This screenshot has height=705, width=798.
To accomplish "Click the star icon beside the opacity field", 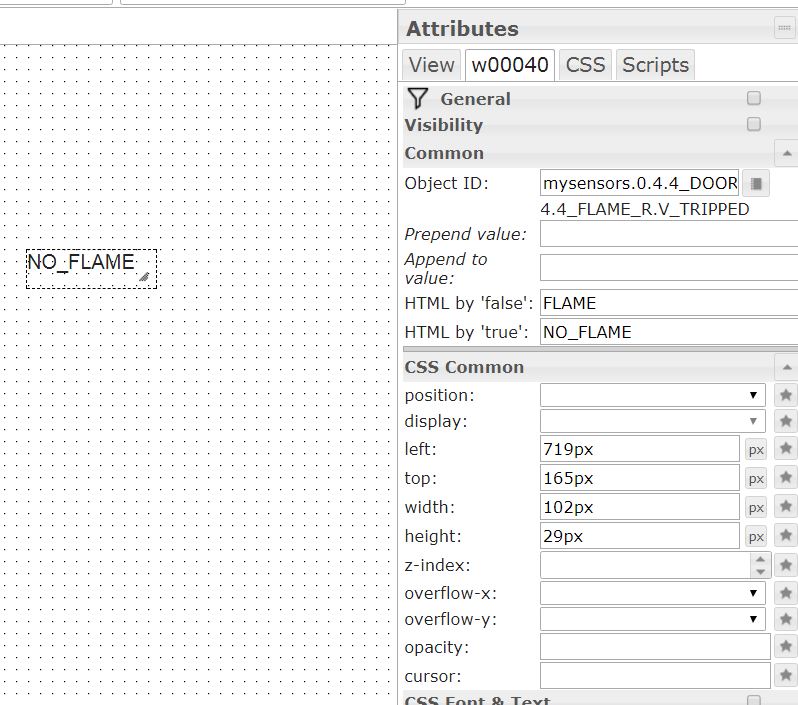I will [x=786, y=647].
